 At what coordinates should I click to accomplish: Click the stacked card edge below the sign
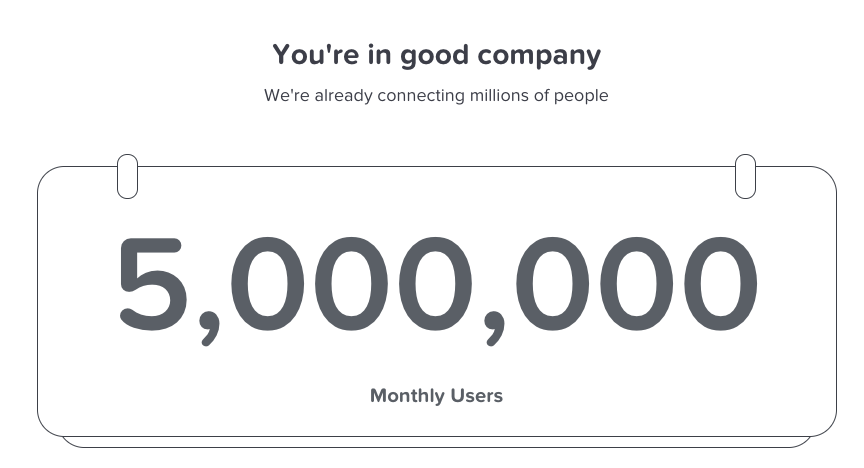pyautogui.click(x=436, y=443)
